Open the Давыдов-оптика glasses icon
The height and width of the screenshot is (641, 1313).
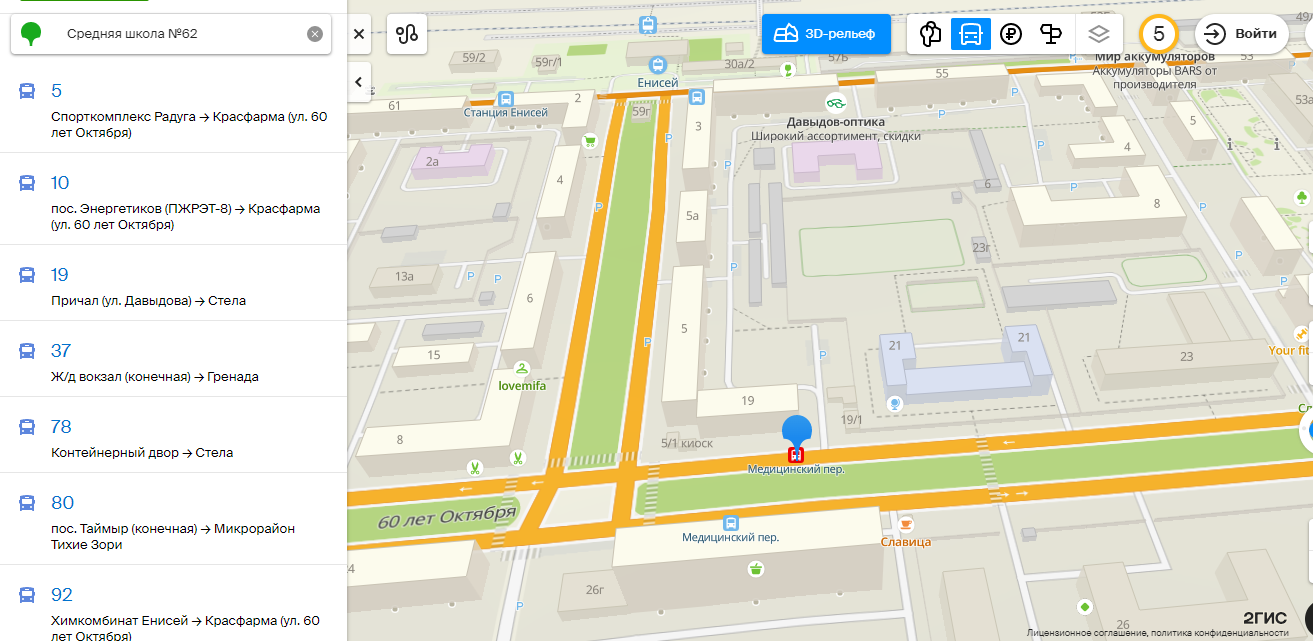point(835,102)
